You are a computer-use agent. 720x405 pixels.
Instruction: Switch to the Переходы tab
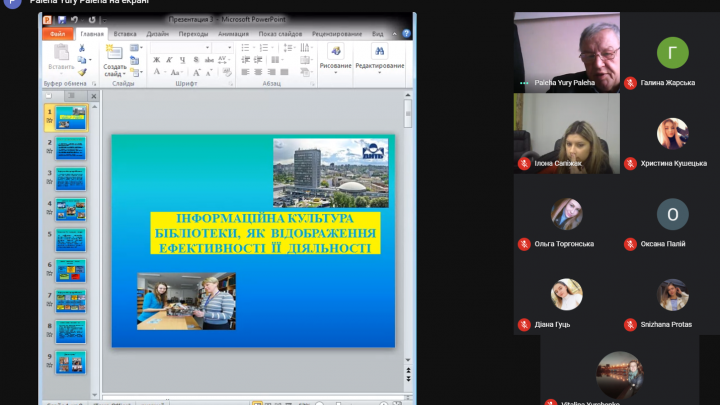[193, 34]
